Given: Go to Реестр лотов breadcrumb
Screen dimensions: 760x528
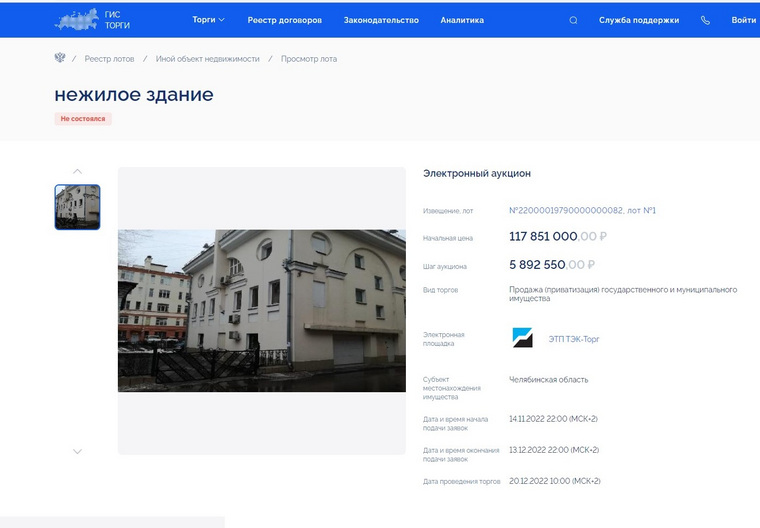Looking at the screenshot, I should [x=110, y=59].
